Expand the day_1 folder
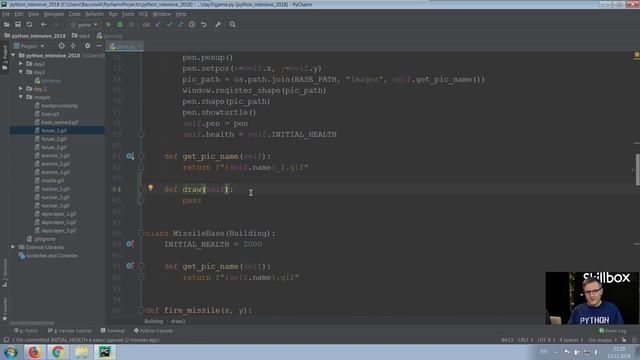The image size is (640, 360). click(x=21, y=89)
